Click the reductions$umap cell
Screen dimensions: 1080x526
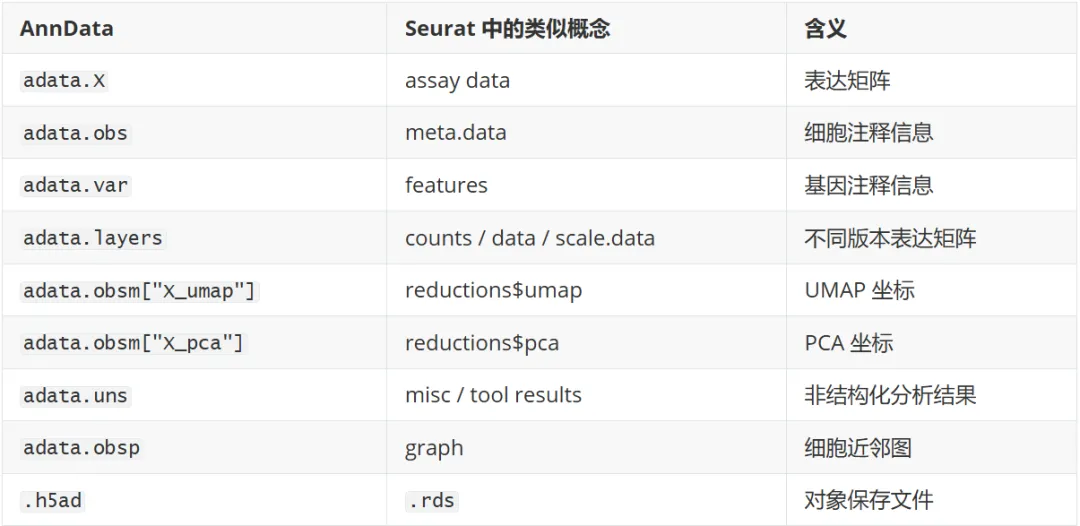pyautogui.click(x=493, y=290)
